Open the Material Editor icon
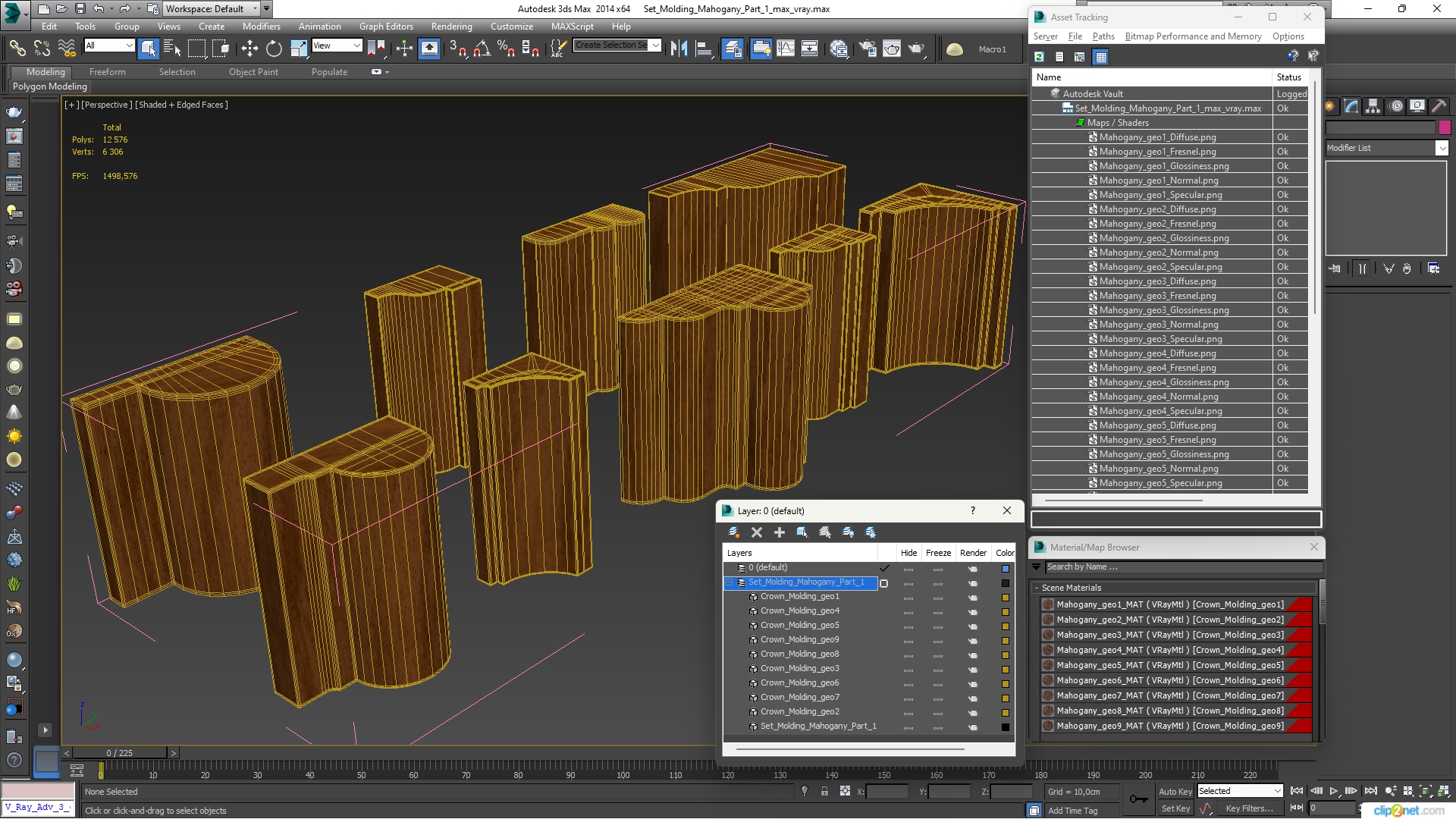This screenshot has width=1456, height=819. click(x=839, y=49)
